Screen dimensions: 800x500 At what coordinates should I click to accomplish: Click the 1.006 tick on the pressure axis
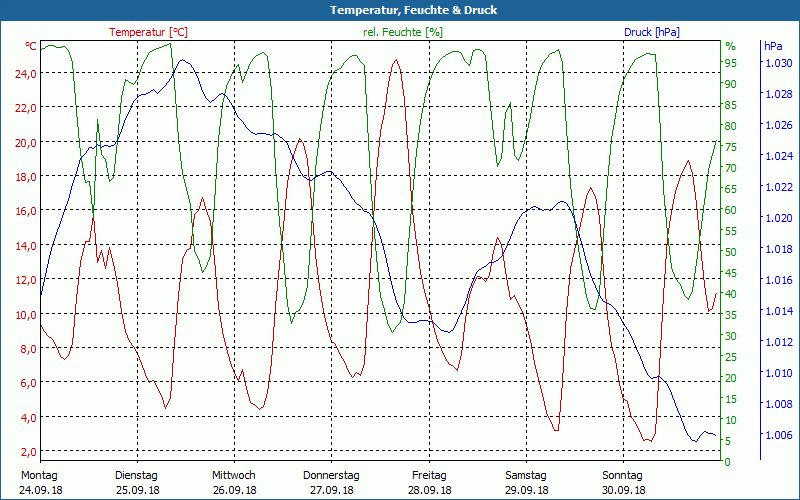coord(778,435)
